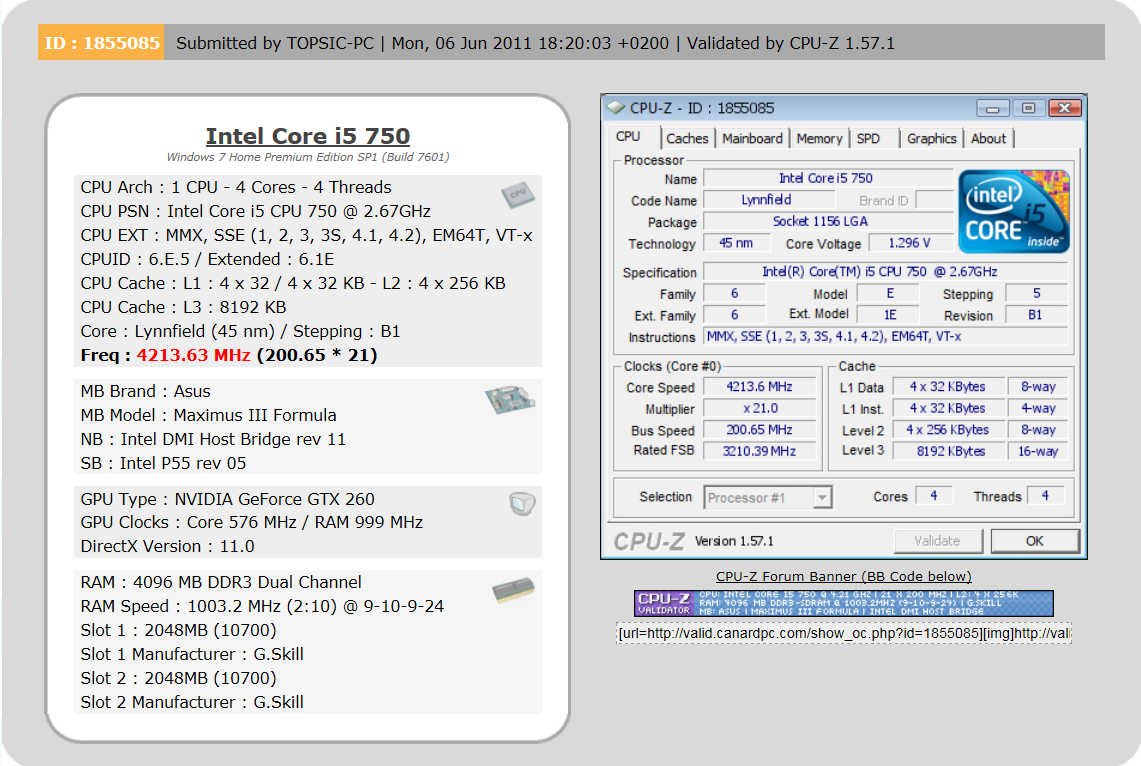Screen dimensions: 1141x766
Task: Click the CPU chip icon
Action: pos(515,196)
